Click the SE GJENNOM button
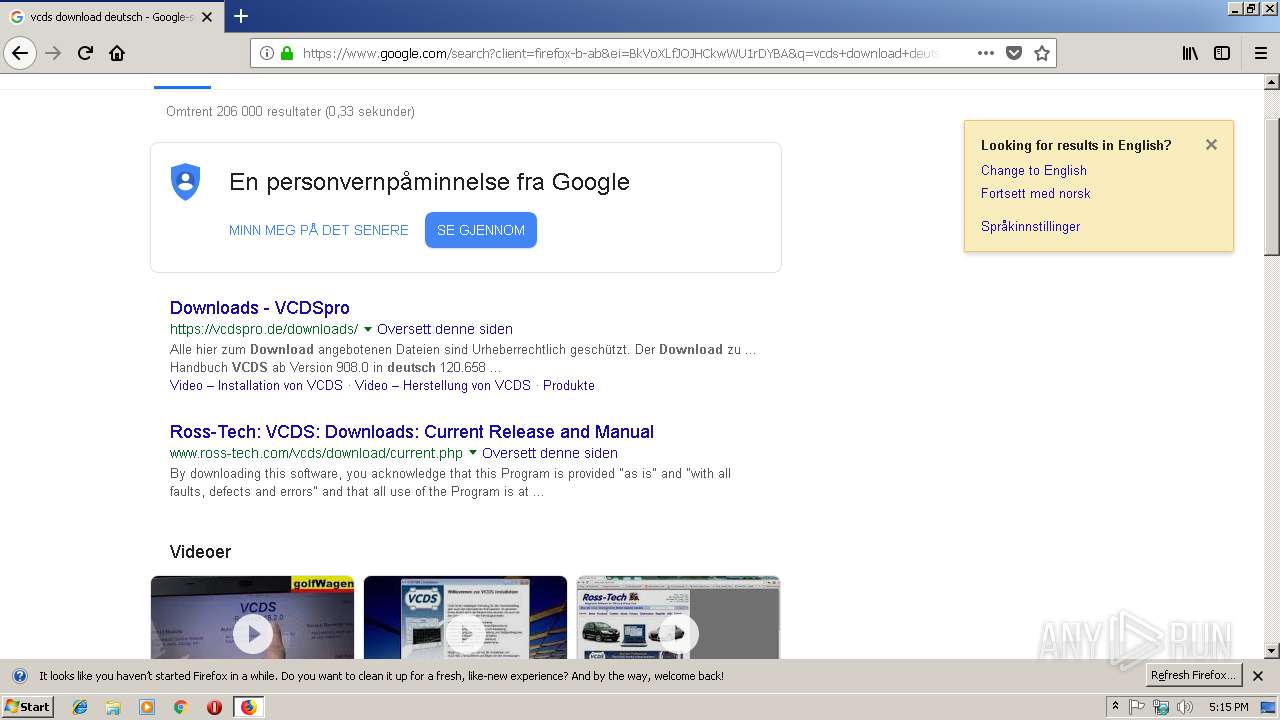1280x720 pixels. click(x=481, y=230)
